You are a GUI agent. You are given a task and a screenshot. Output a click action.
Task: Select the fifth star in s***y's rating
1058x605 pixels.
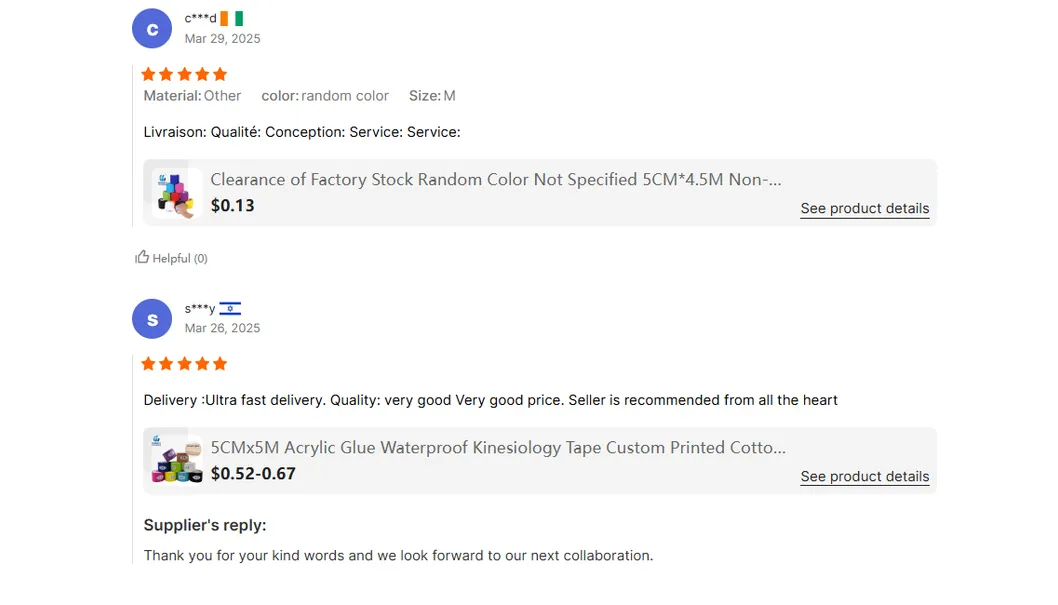point(219,363)
